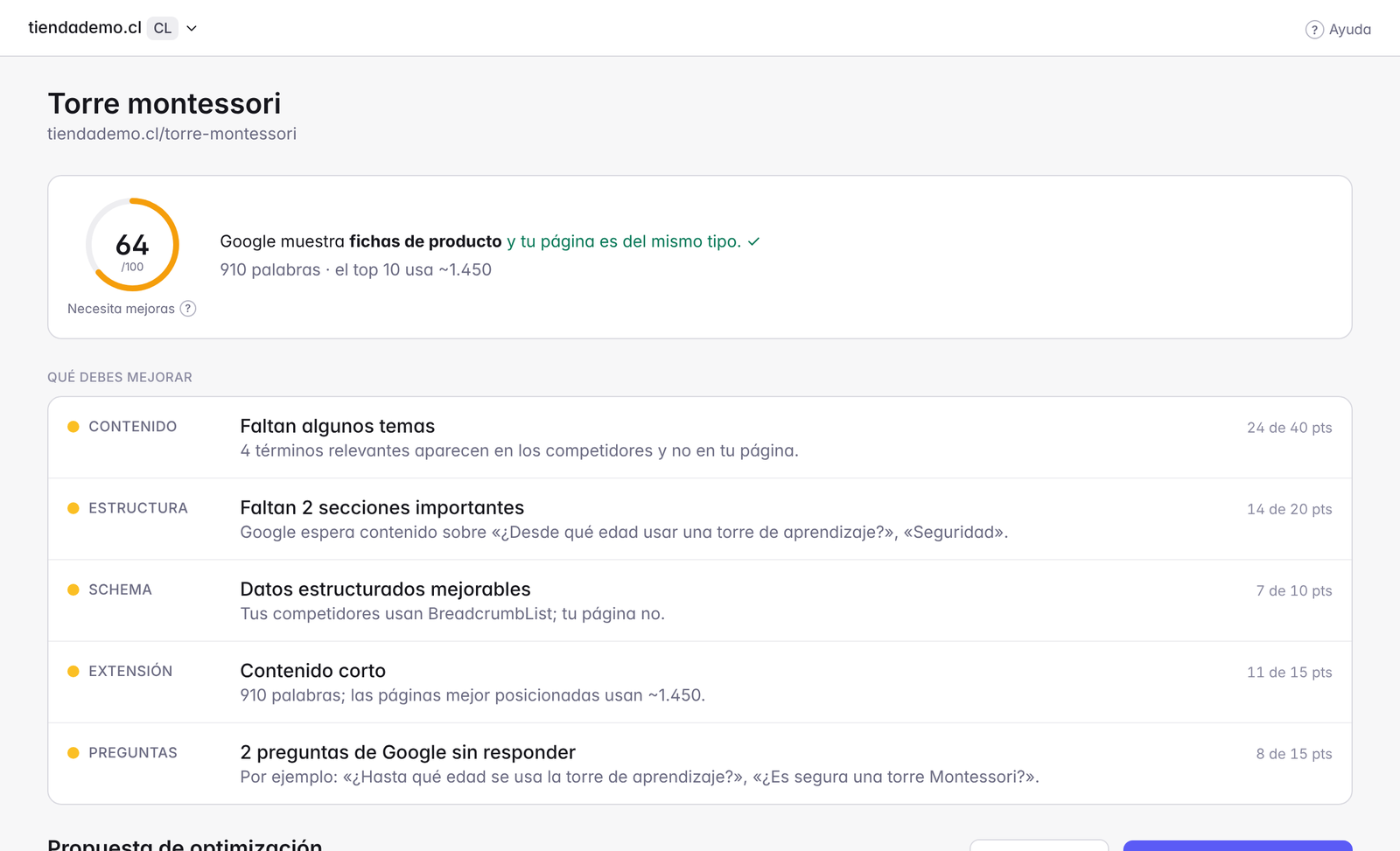
Task: Click the help icon beside Necesita mejoras
Action: pos(188,309)
